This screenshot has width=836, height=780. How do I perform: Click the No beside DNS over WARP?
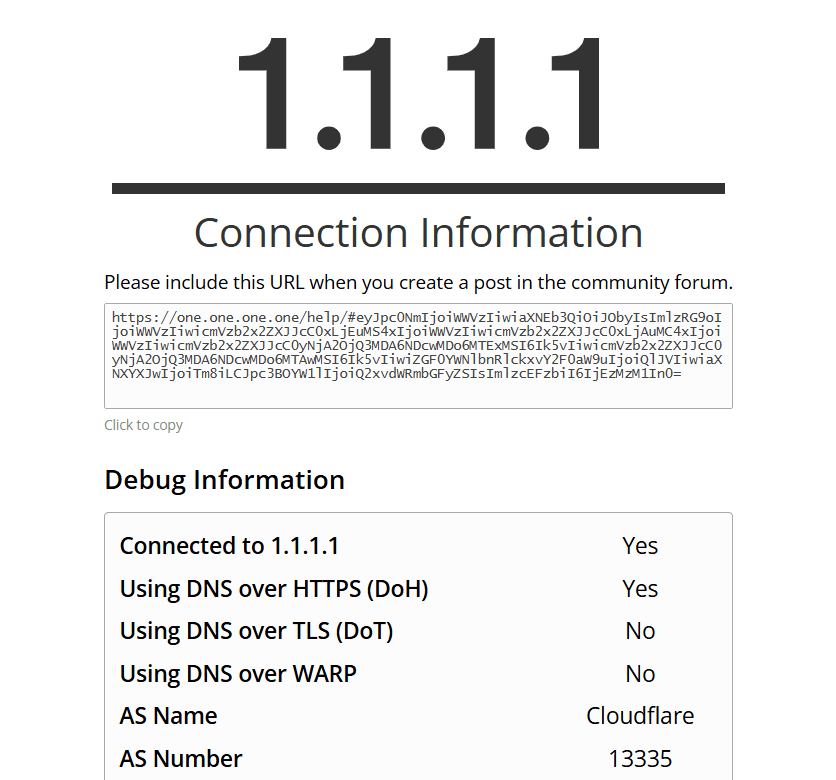click(x=640, y=673)
